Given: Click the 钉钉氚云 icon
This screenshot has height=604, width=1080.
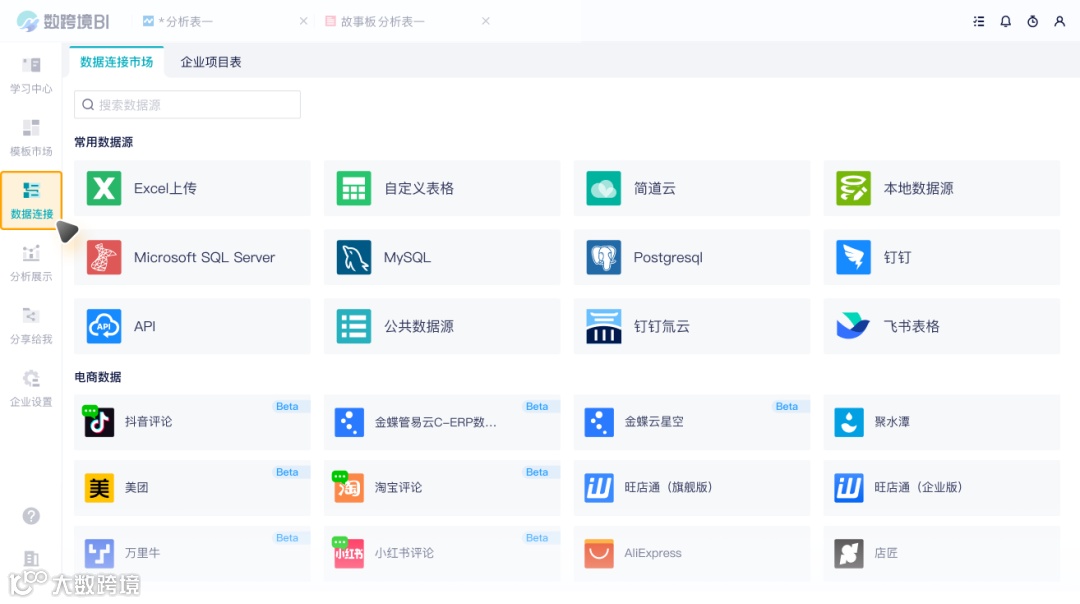Looking at the screenshot, I should (603, 326).
